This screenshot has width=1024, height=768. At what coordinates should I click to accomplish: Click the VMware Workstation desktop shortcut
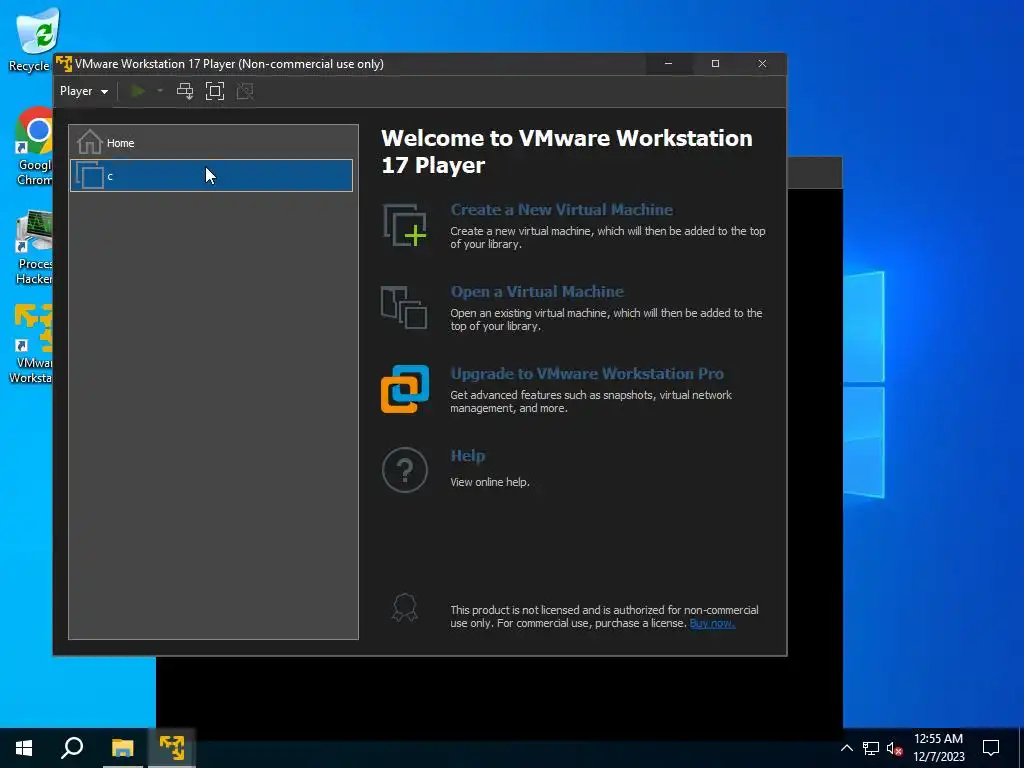click(31, 344)
